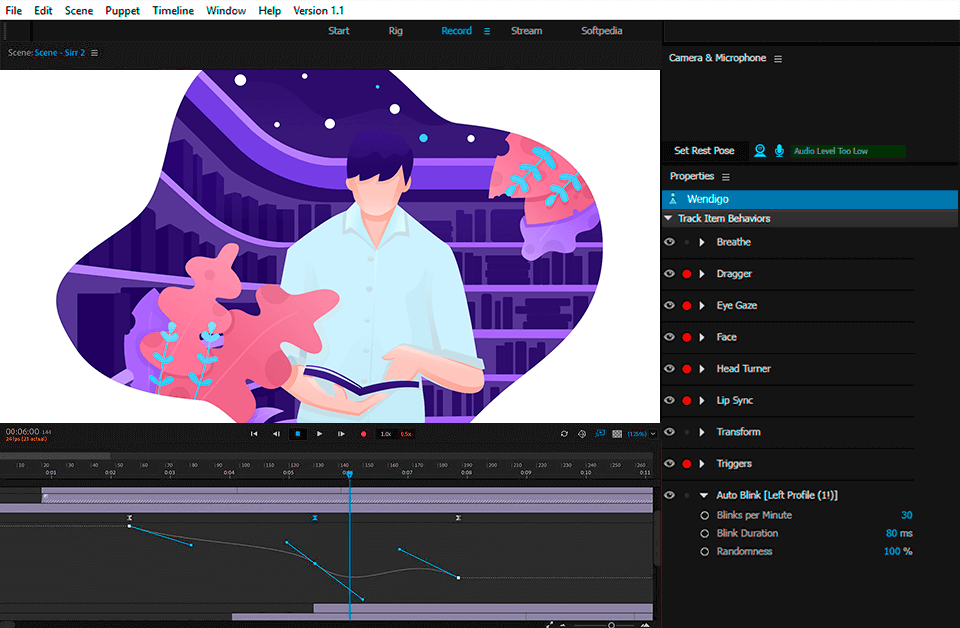Image resolution: width=960 pixels, height=628 pixels.
Task: Set playback speed to 0.5x
Action: [x=405, y=434]
